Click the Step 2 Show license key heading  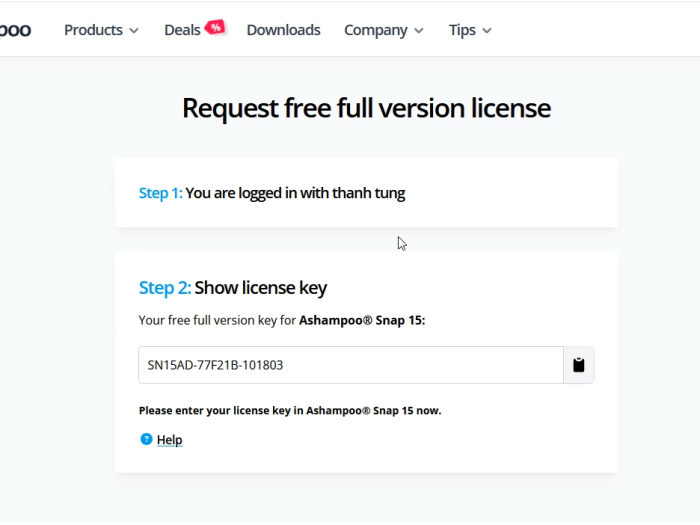(233, 288)
